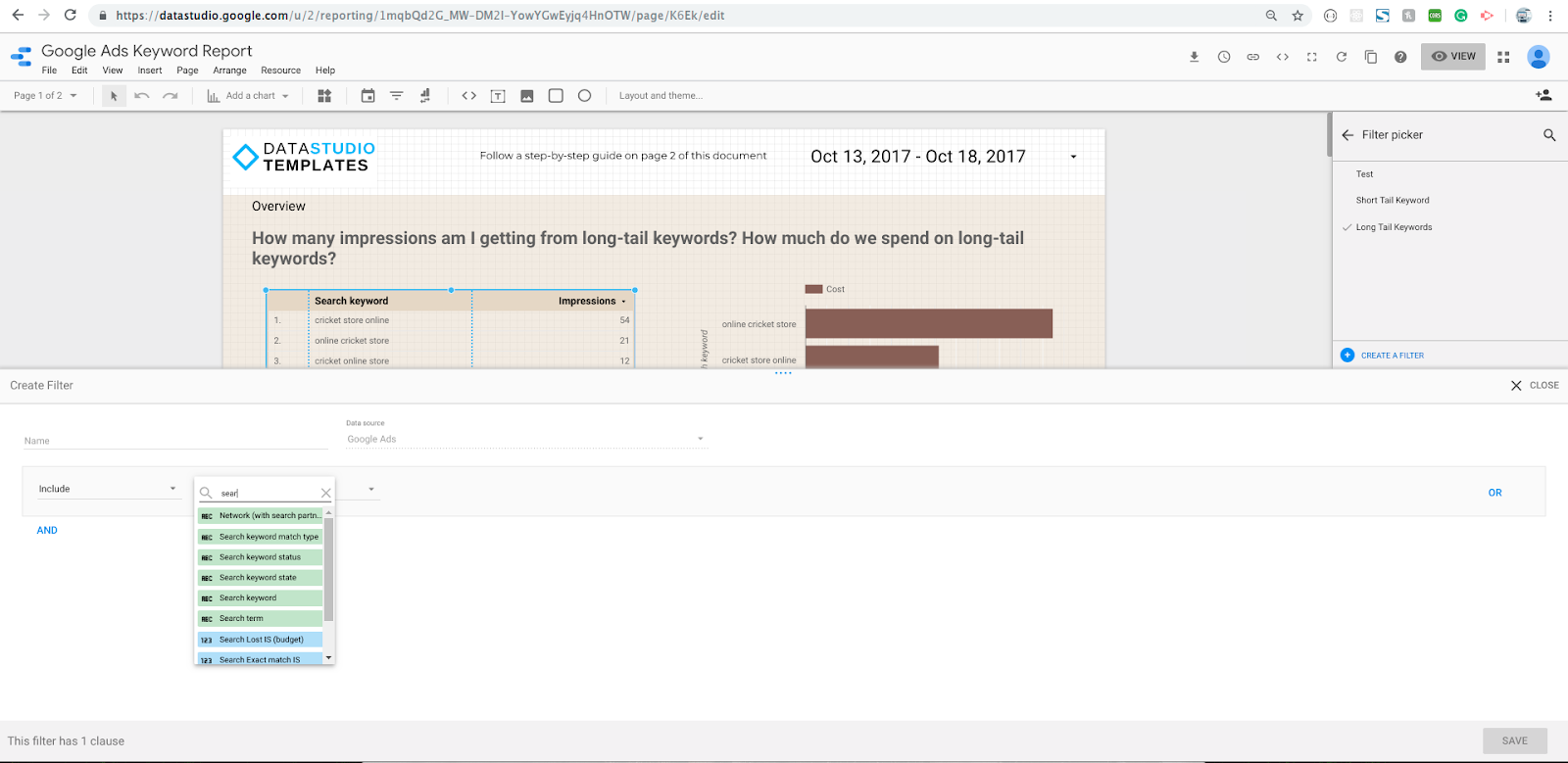This screenshot has height=763, width=1568.
Task: Sort by Impressions column header
Action: (x=587, y=301)
